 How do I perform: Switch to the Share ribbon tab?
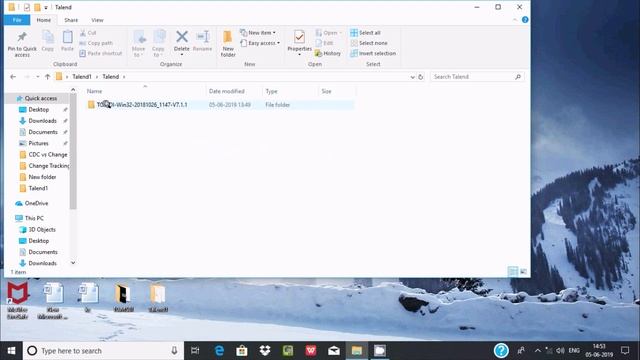pos(71,20)
